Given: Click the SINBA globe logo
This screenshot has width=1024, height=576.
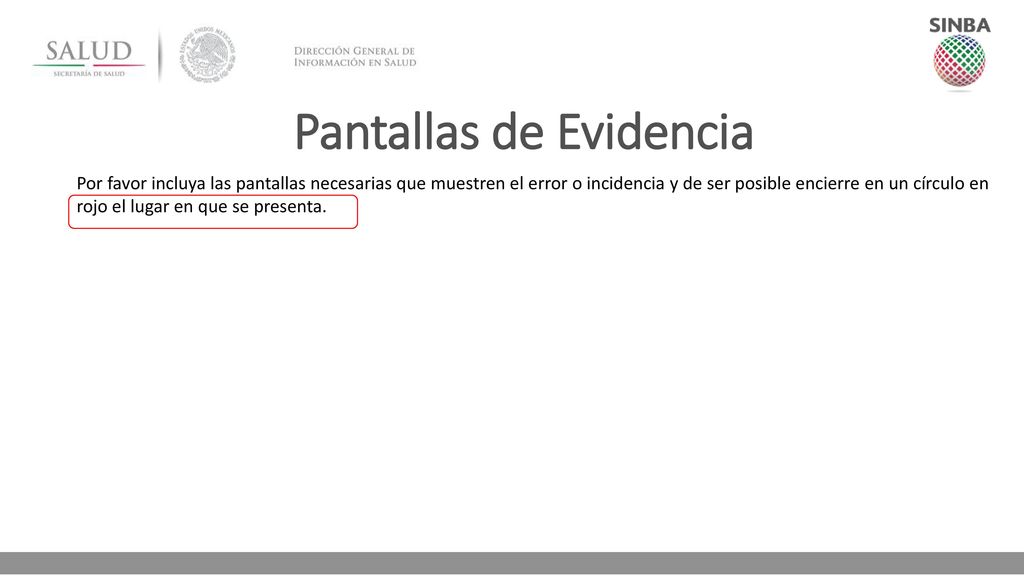Looking at the screenshot, I should pos(959,53).
